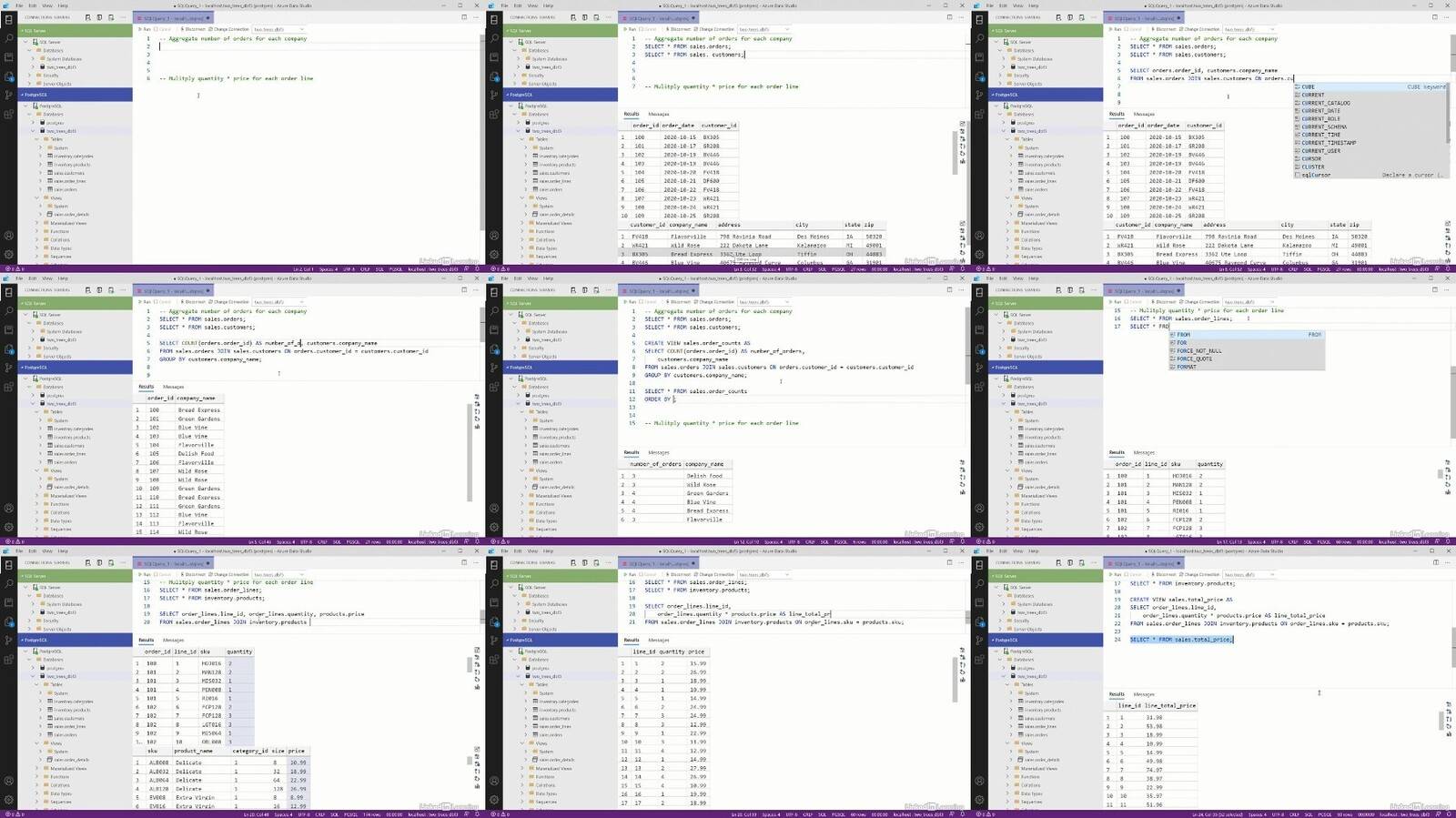Choose FORCE_NOT_NULL suggestion in autocomplete list
Viewport: 1456px width, 818px height.
[x=1248, y=350]
